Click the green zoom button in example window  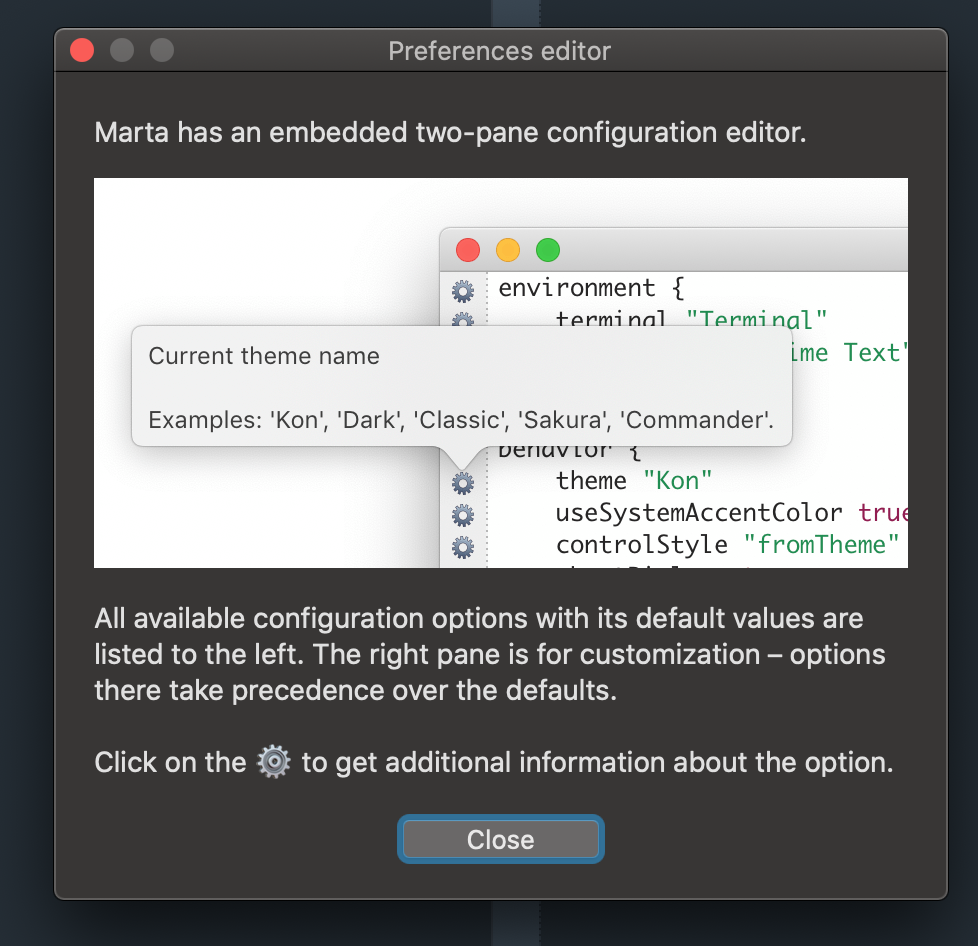pyautogui.click(x=546, y=250)
